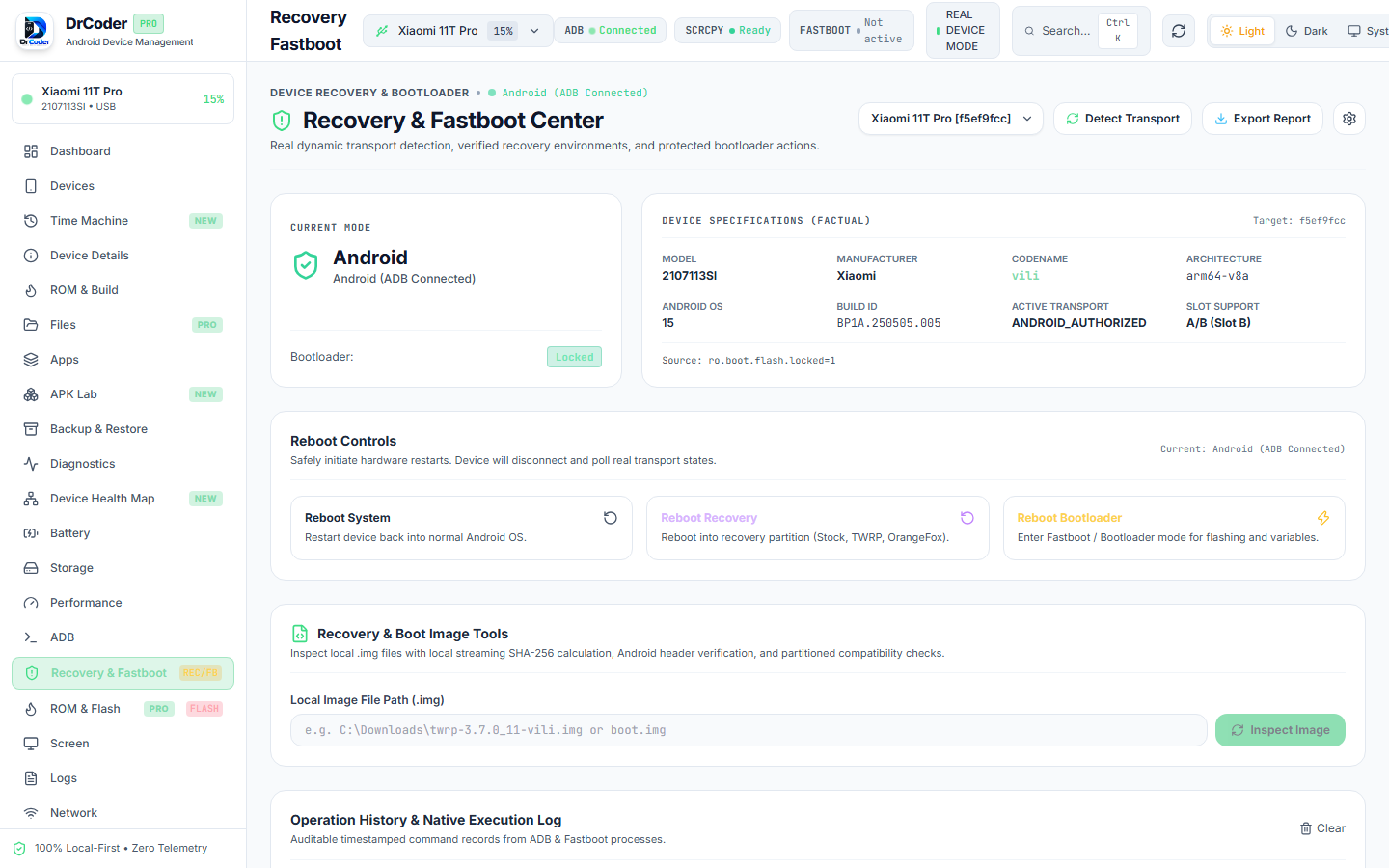This screenshot has width=1389, height=868.
Task: Click the Files folder icon in the sidebar
Action: click(x=31, y=325)
